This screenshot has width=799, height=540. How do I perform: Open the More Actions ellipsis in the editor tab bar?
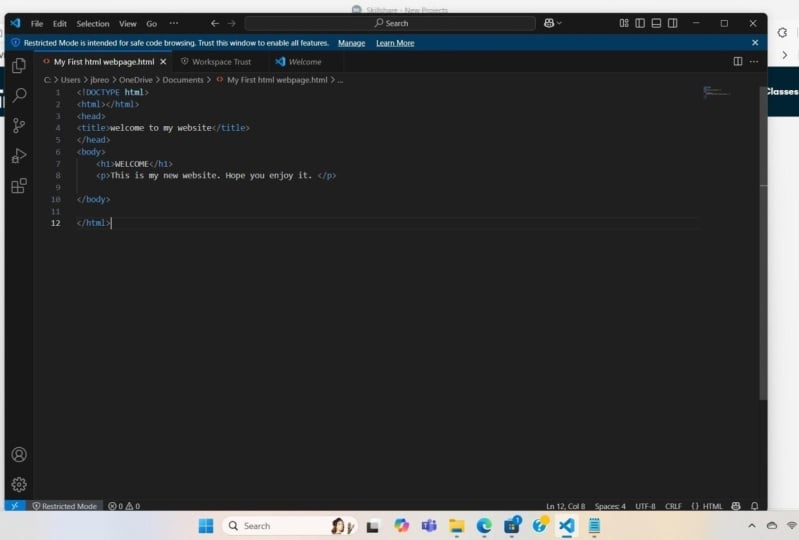point(754,62)
